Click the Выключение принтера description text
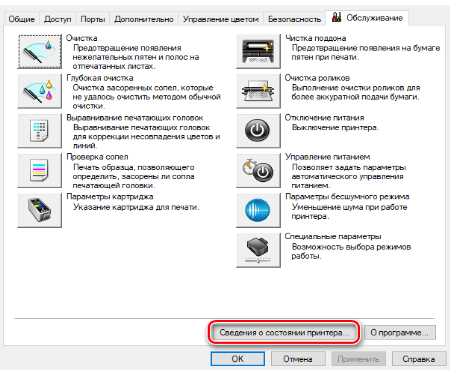450x370 pixels. point(335,127)
